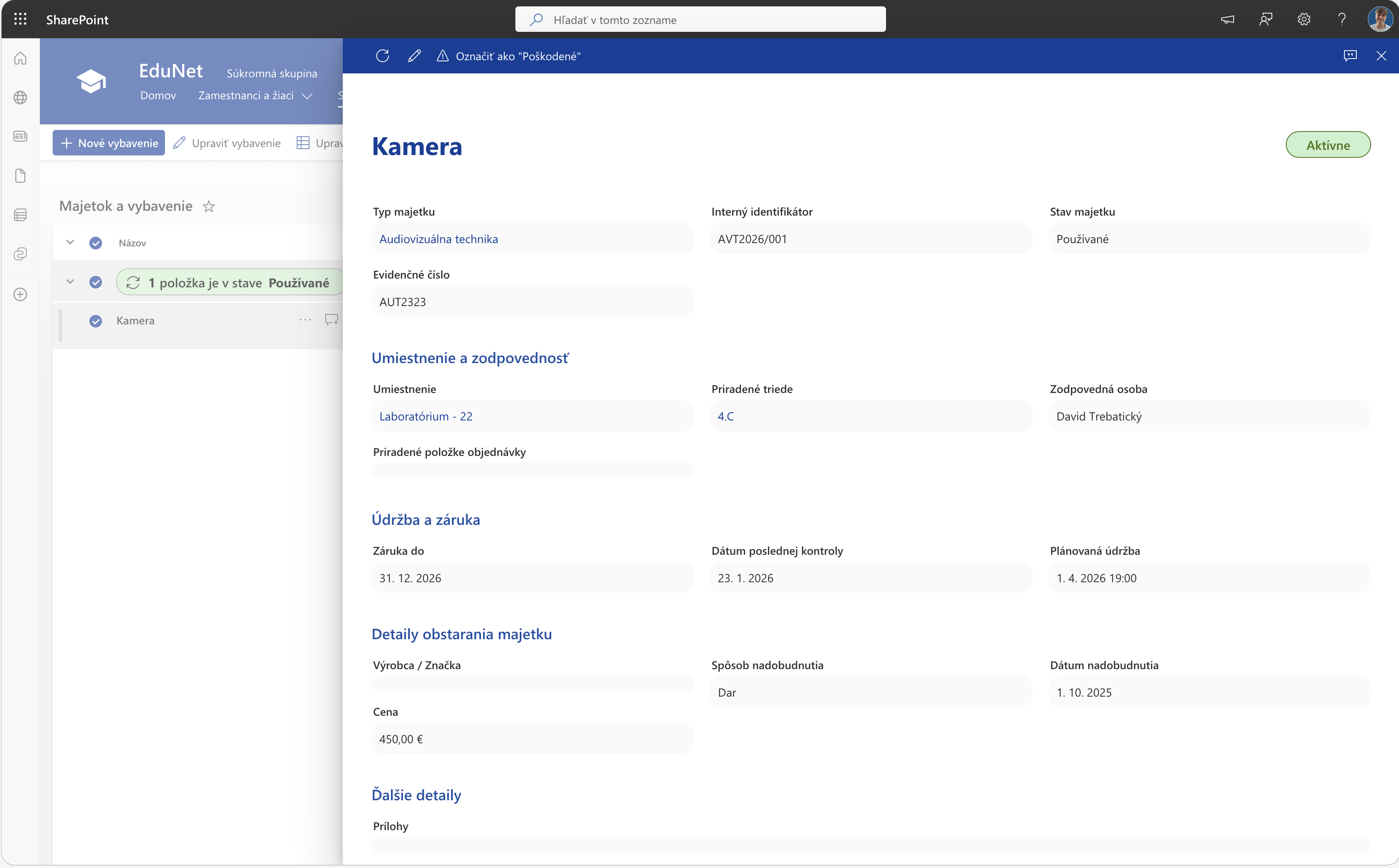Click Nové vybavenie button
Viewport: 1399px width, 868px height.
click(109, 143)
